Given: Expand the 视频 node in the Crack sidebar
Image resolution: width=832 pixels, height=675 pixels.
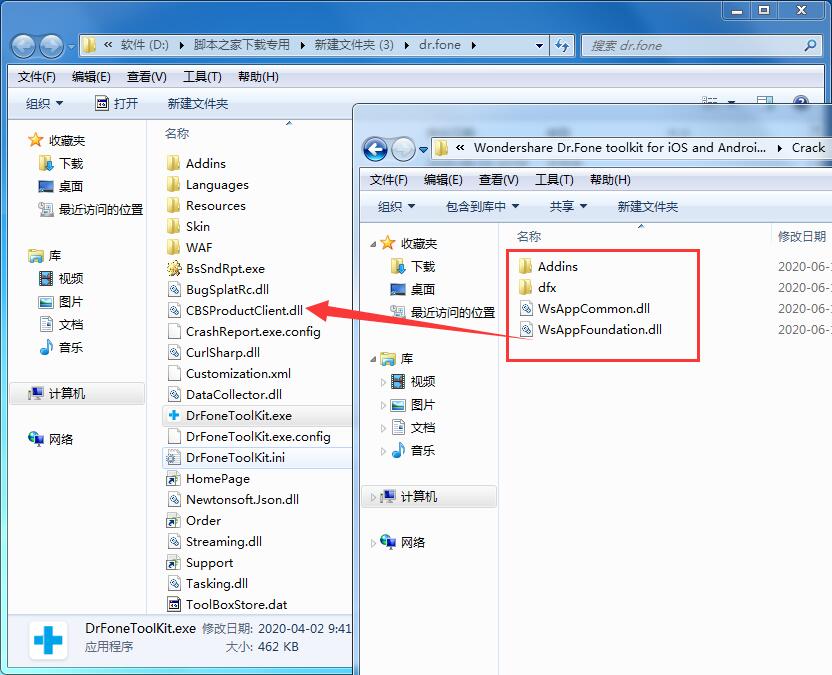Looking at the screenshot, I should (383, 382).
